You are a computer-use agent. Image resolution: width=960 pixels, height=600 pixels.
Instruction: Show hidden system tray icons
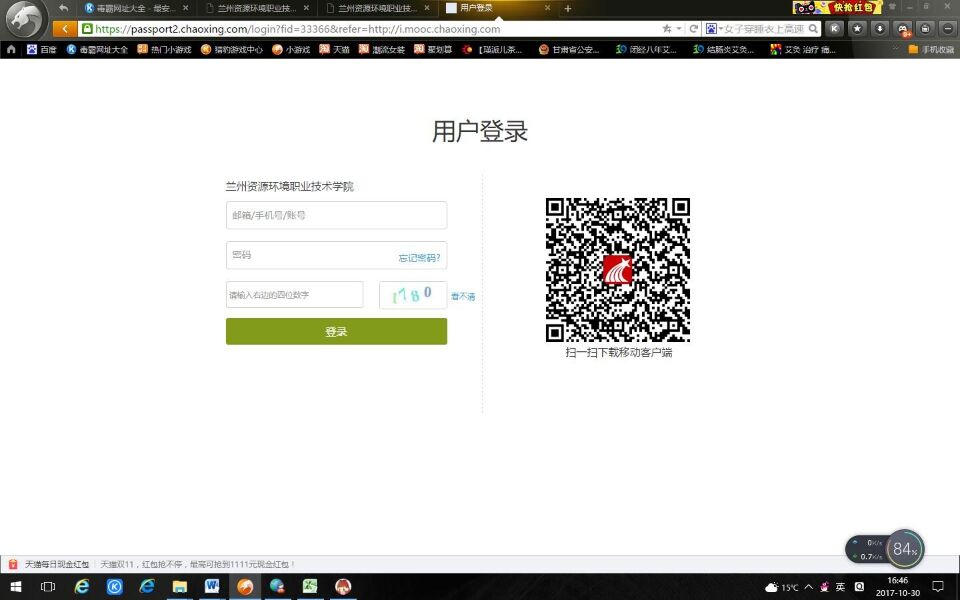pyautogui.click(x=809, y=587)
